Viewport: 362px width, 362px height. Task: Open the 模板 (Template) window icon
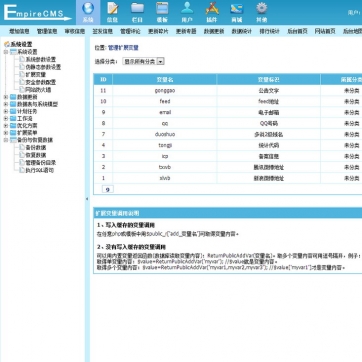tap(162, 8)
